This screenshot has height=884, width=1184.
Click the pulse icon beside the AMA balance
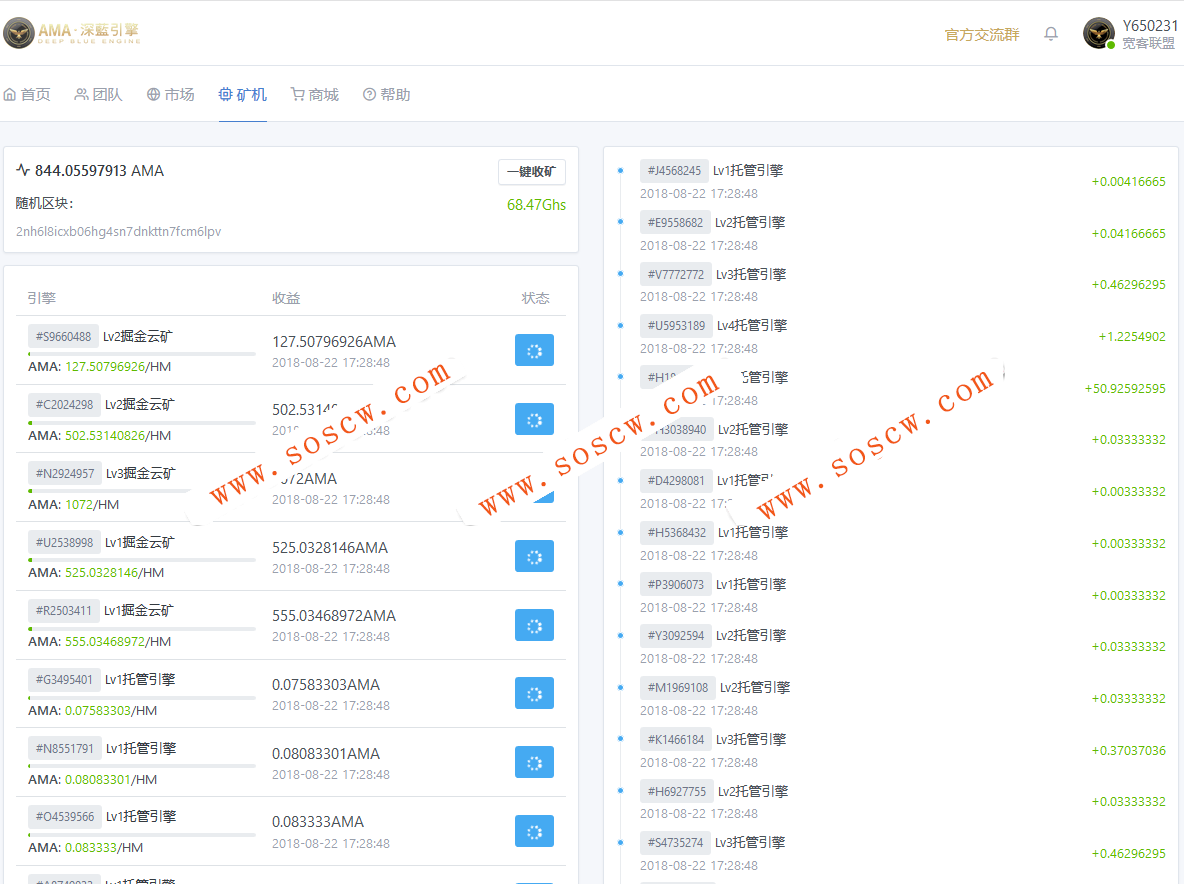(x=23, y=171)
